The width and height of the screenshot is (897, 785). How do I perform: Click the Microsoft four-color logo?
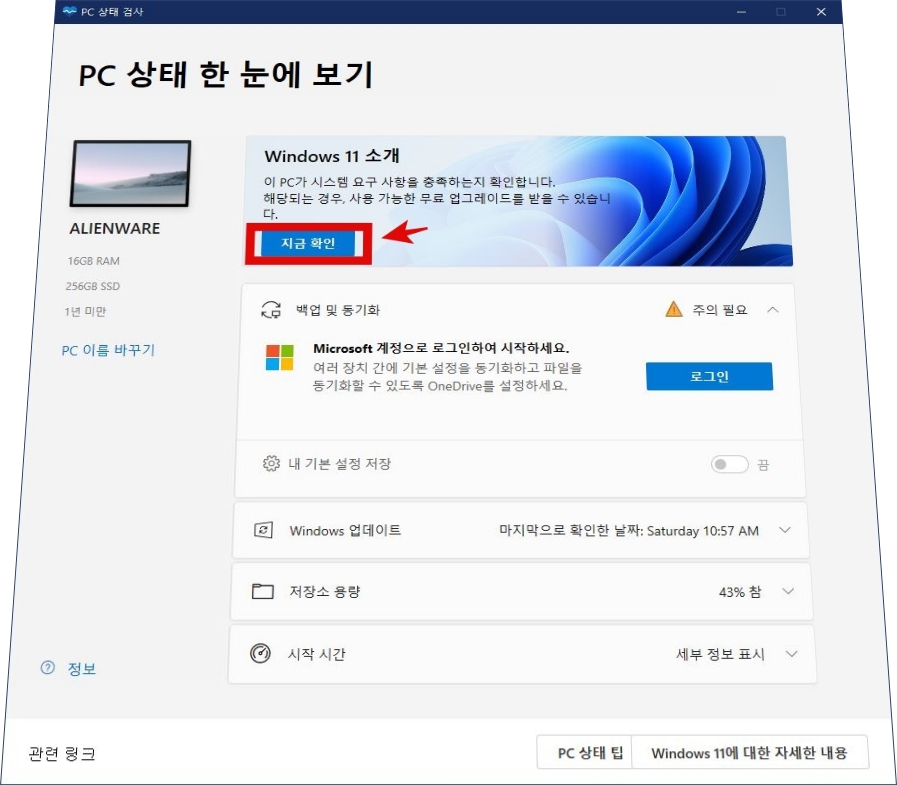click(280, 357)
